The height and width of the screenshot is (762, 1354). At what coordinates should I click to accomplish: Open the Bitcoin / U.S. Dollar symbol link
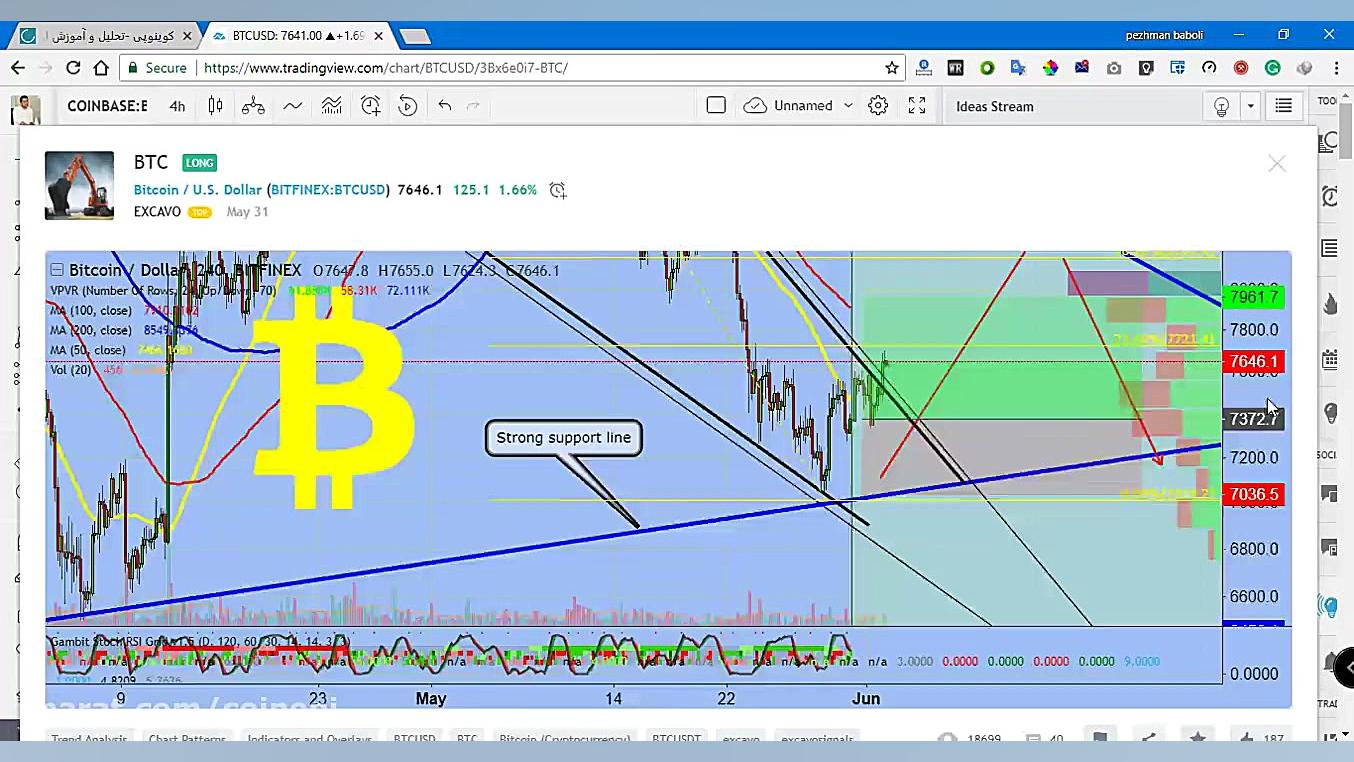point(198,190)
